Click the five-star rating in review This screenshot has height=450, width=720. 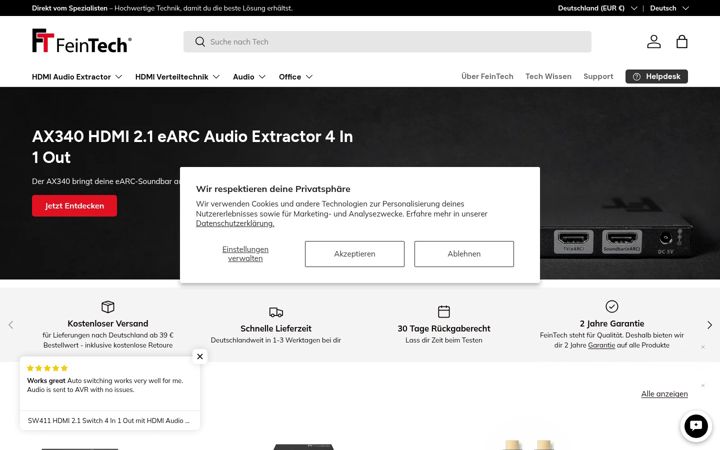coord(47,368)
